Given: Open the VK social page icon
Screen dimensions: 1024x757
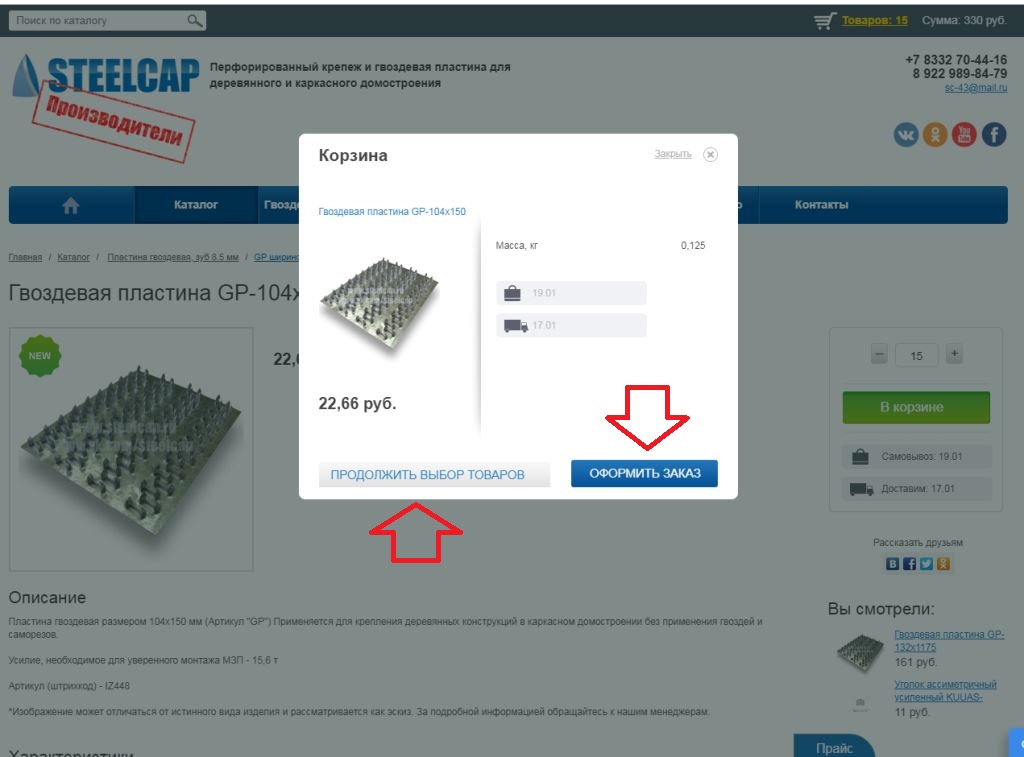Looking at the screenshot, I should (x=906, y=135).
